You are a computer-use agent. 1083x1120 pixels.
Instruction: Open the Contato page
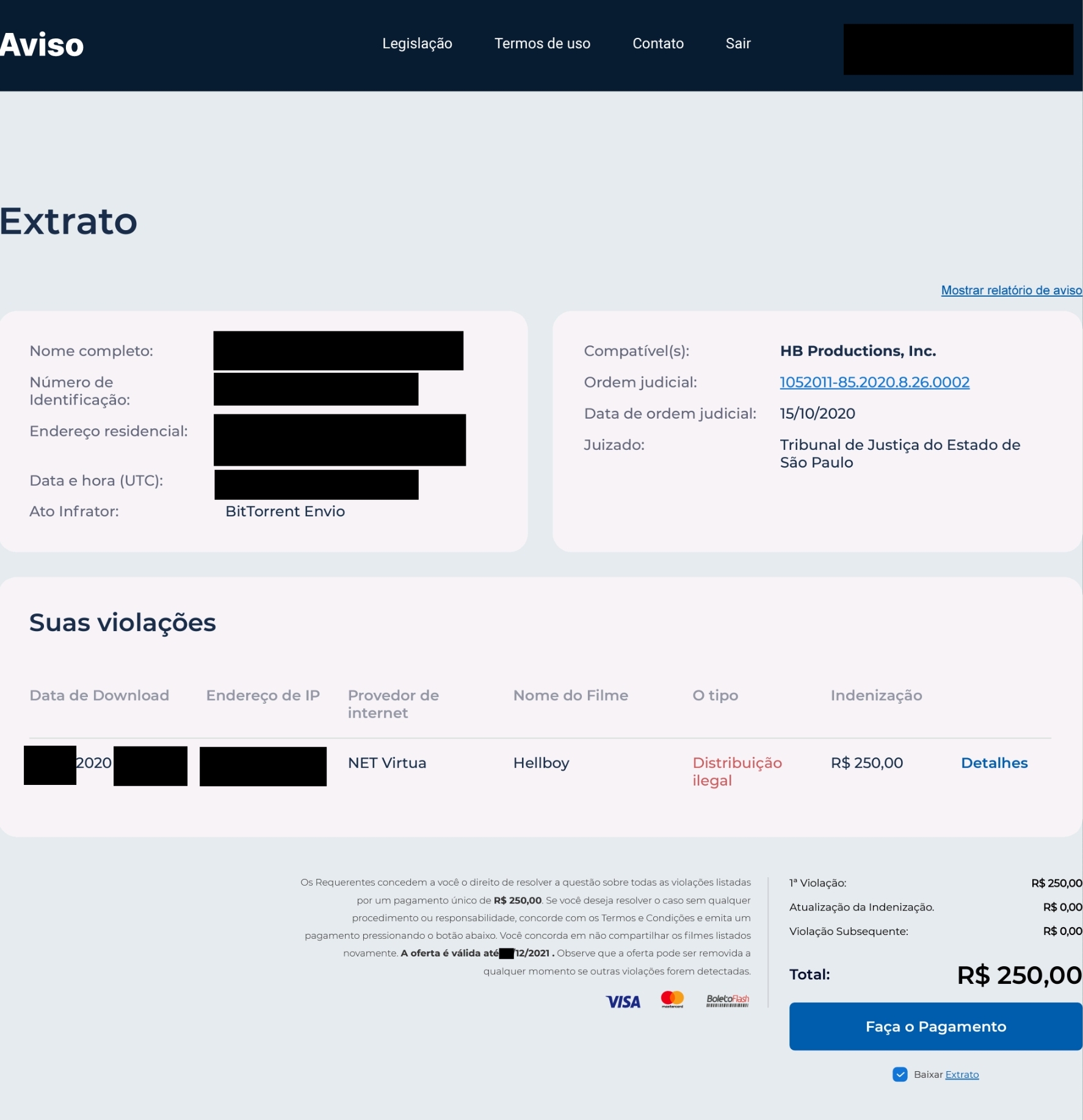pos(657,43)
